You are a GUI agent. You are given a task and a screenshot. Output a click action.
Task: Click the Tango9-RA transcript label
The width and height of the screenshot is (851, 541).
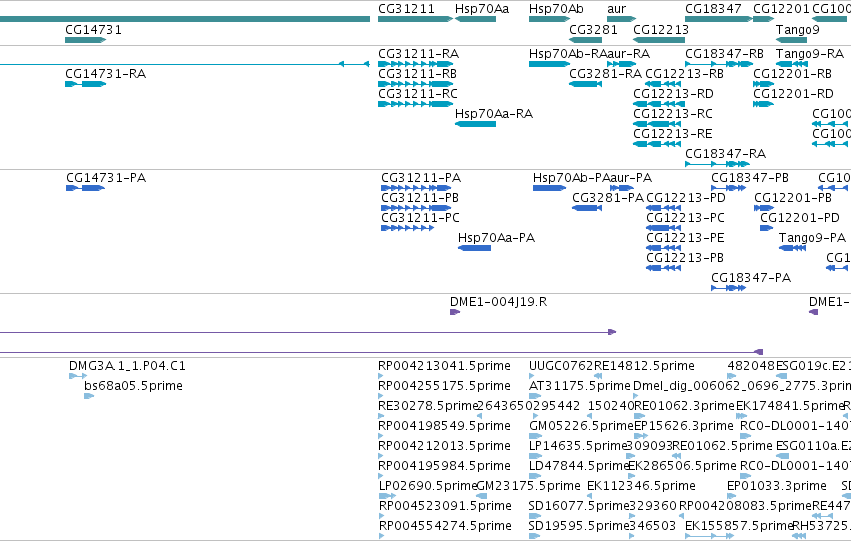click(810, 54)
